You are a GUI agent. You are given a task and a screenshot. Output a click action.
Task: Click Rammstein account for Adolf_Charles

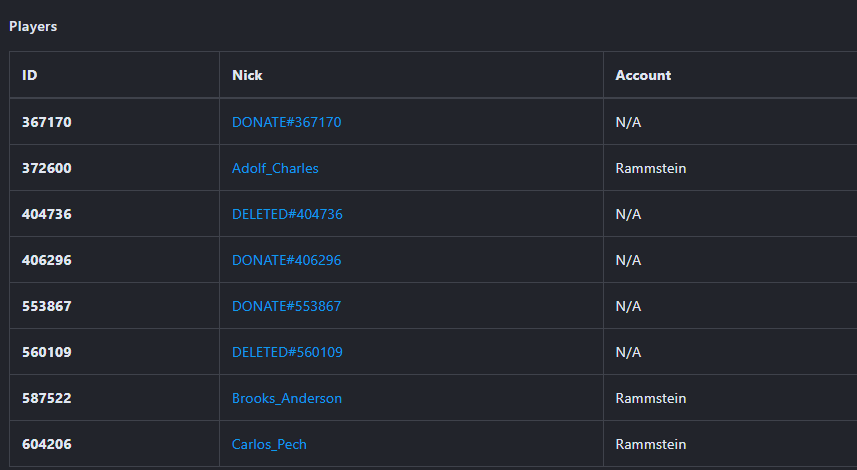(650, 168)
